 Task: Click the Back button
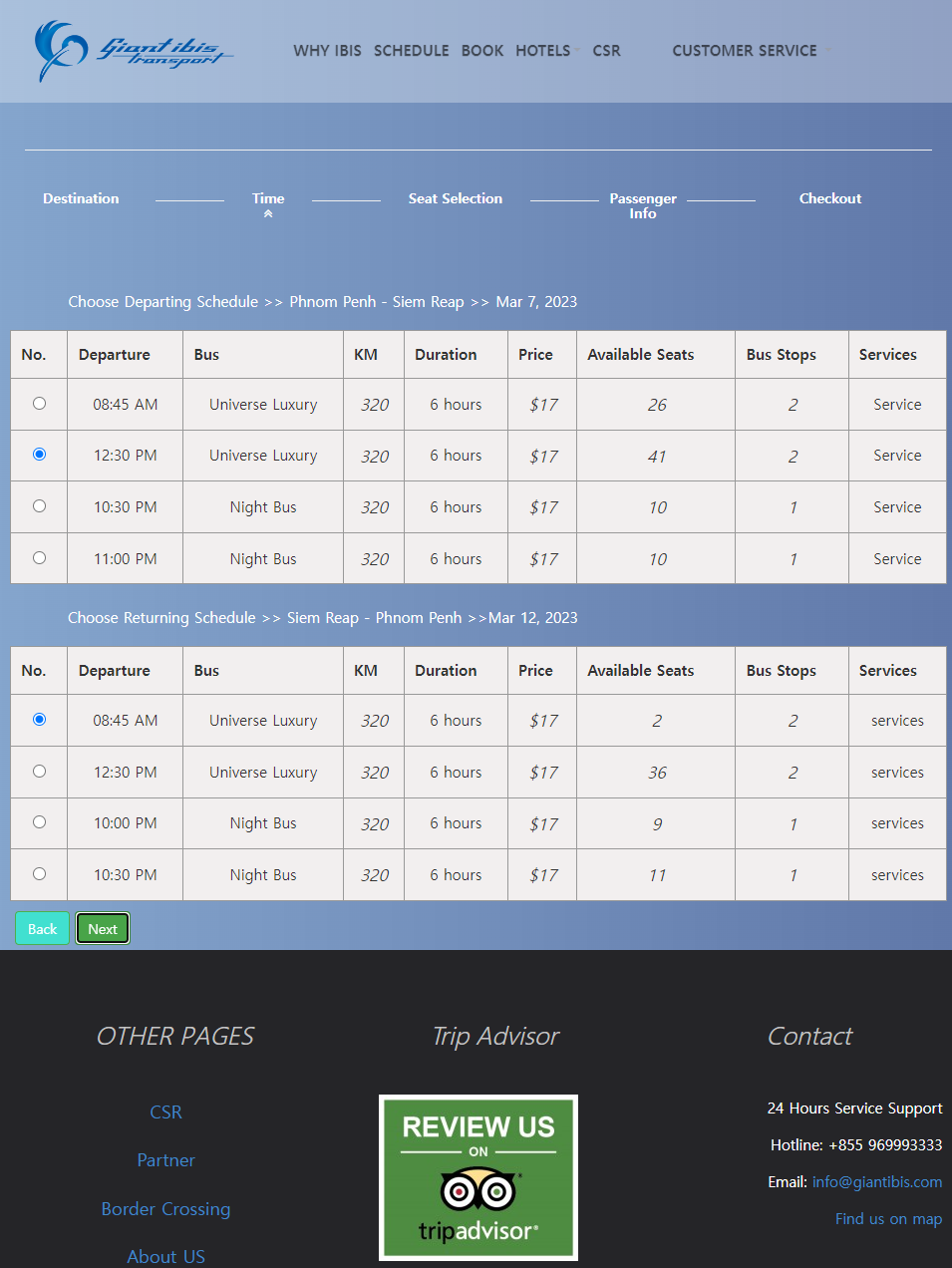42,929
